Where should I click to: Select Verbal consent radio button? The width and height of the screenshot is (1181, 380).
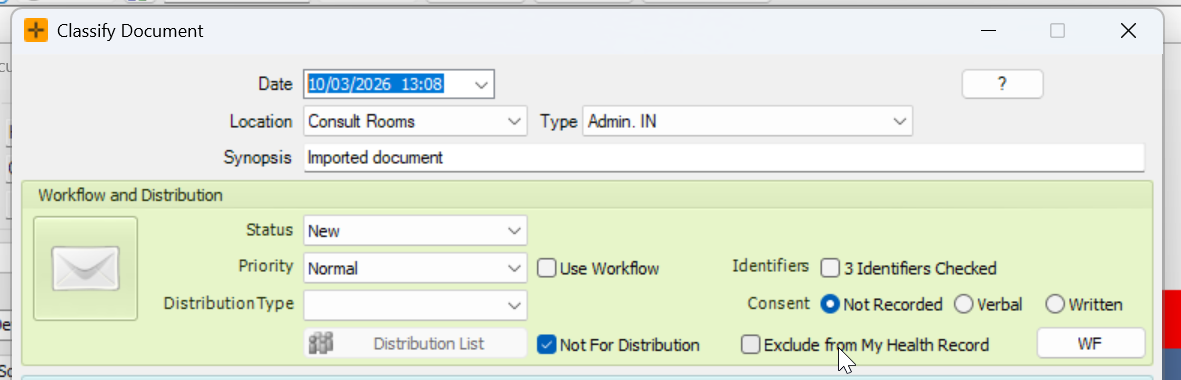pos(963,305)
